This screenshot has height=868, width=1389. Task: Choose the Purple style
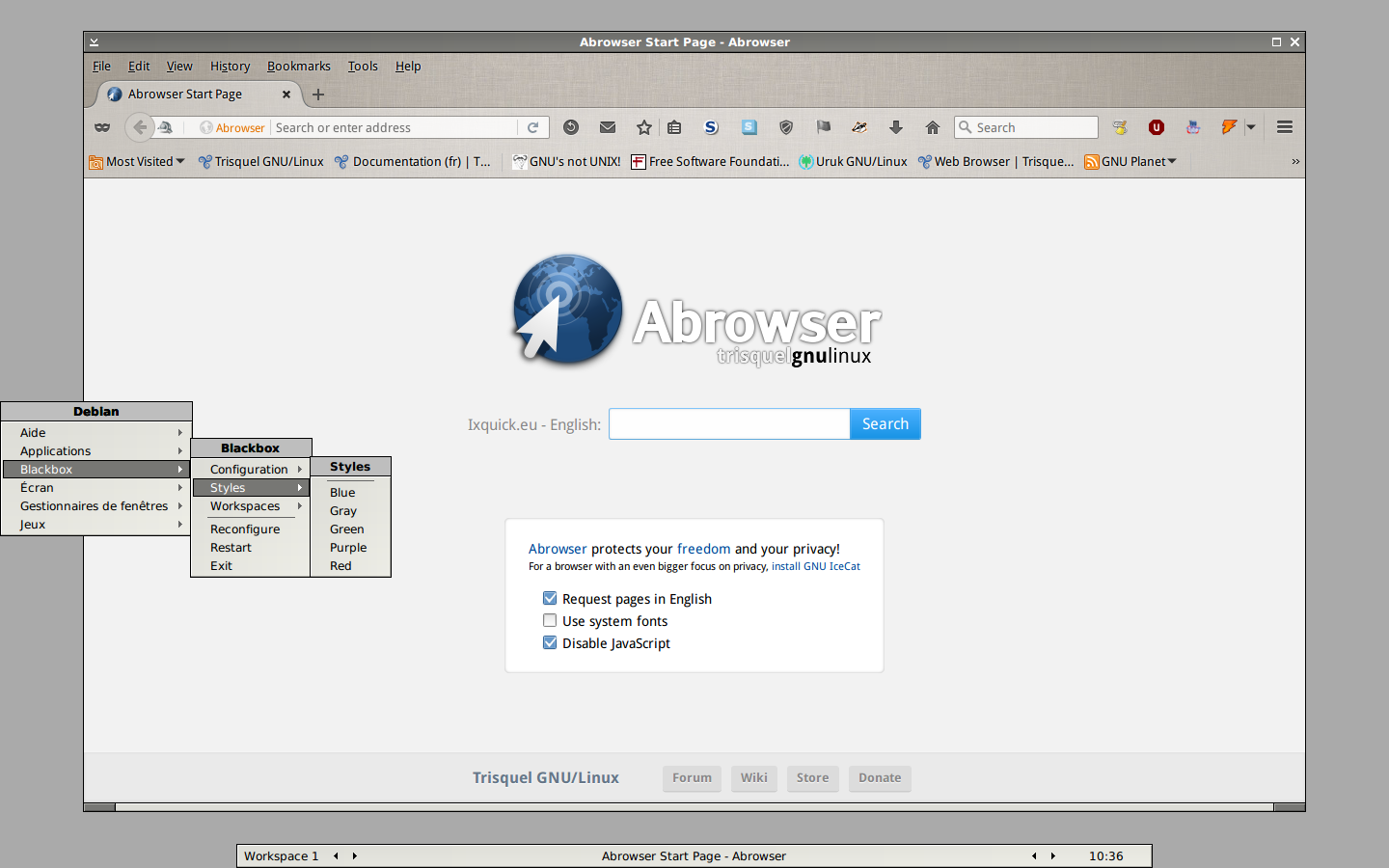[351, 547]
